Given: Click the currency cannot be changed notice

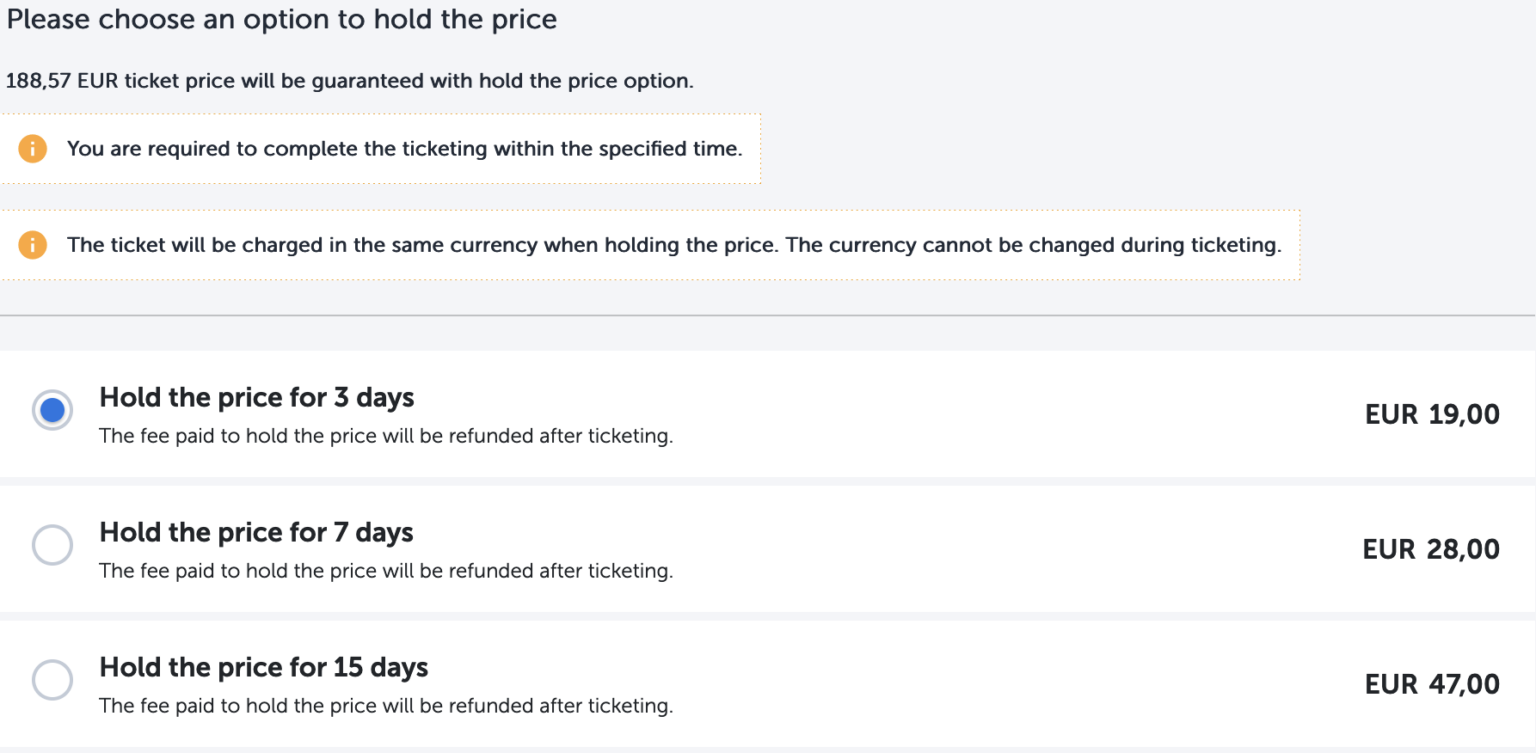Looking at the screenshot, I should click(673, 244).
